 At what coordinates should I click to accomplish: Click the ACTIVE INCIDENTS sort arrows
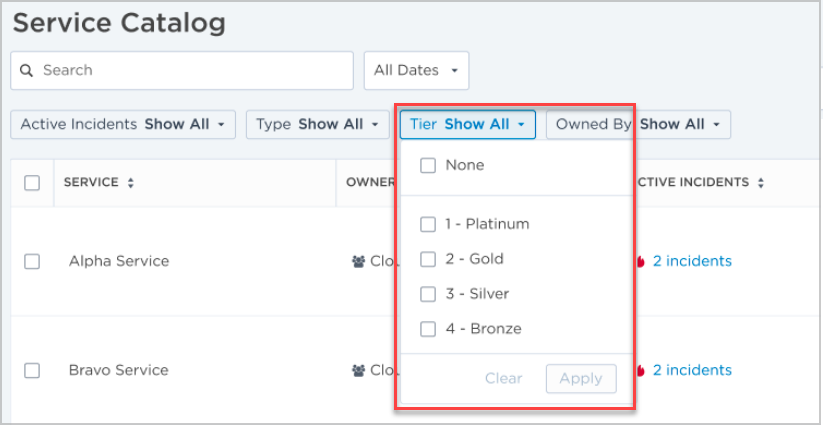pyautogui.click(x=761, y=183)
